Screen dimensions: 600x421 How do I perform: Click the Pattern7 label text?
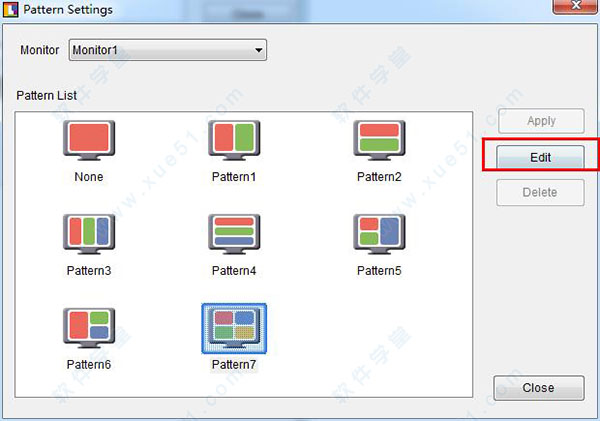click(x=234, y=364)
